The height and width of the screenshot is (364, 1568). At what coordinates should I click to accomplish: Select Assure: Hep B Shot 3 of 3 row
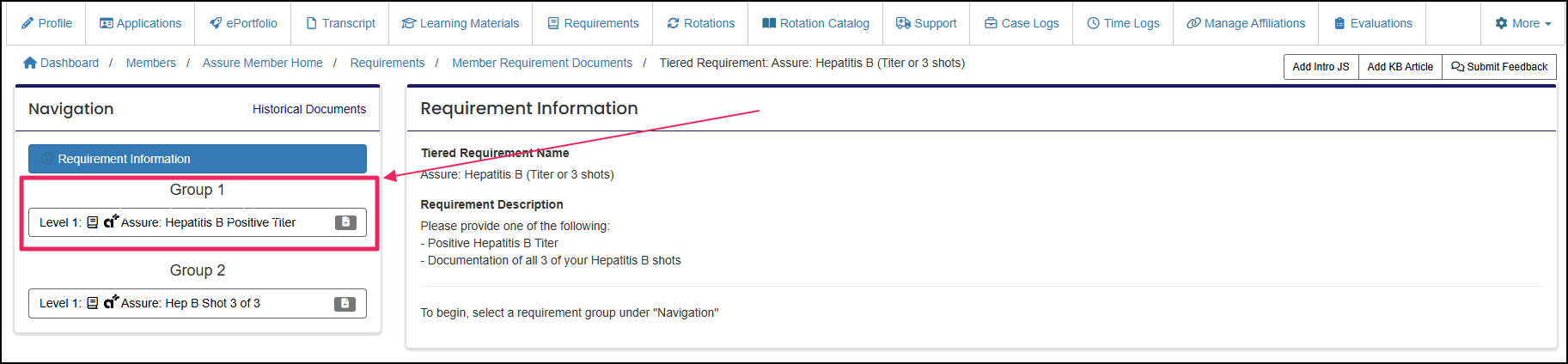pyautogui.click(x=198, y=303)
